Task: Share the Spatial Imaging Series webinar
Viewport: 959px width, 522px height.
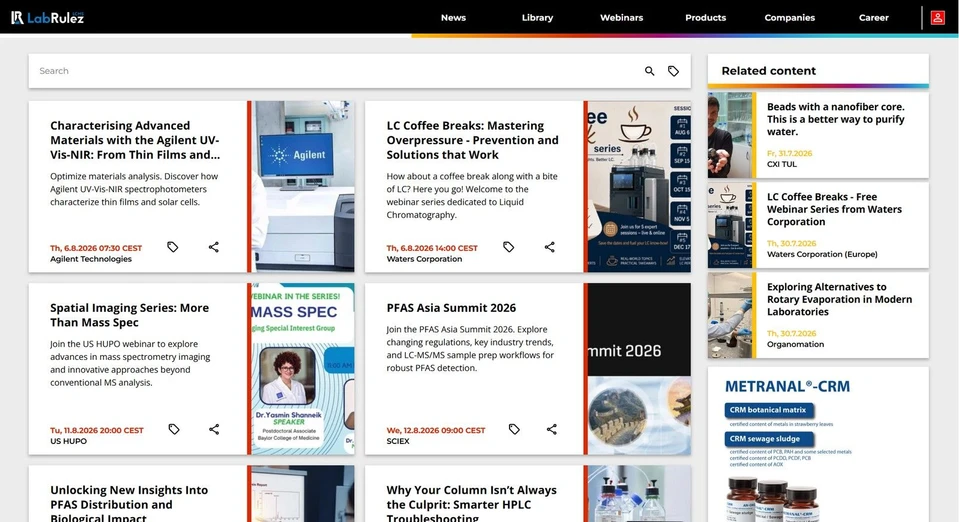Action: (214, 429)
